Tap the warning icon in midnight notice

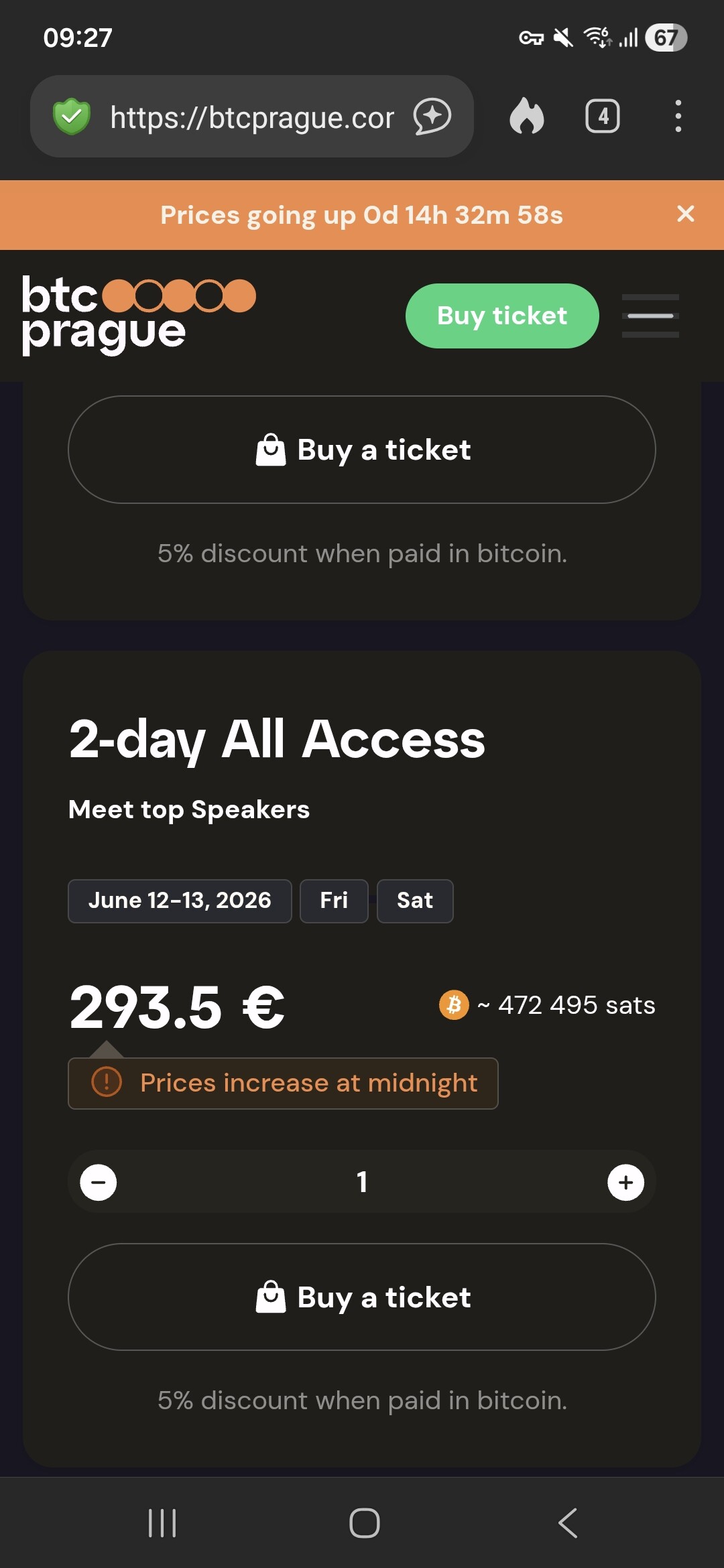[x=107, y=1082]
